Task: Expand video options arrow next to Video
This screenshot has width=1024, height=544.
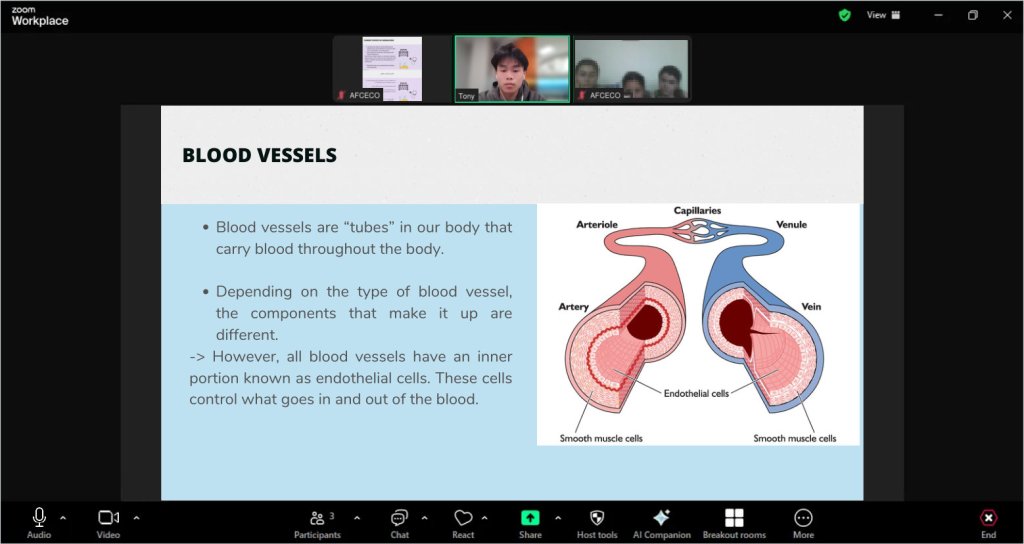Action: tap(136, 518)
